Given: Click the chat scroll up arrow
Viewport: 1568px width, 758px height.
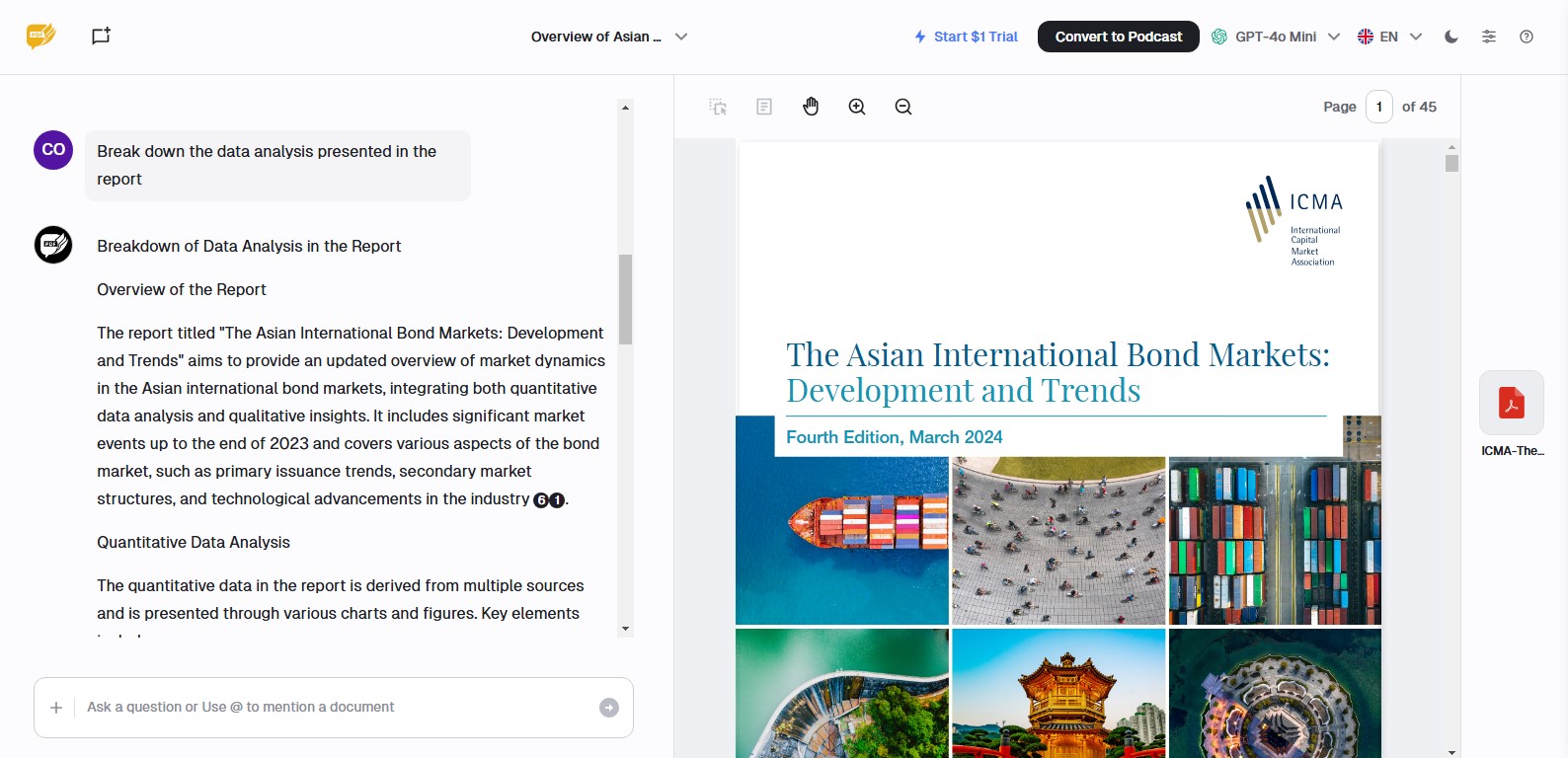Looking at the screenshot, I should tap(625, 108).
